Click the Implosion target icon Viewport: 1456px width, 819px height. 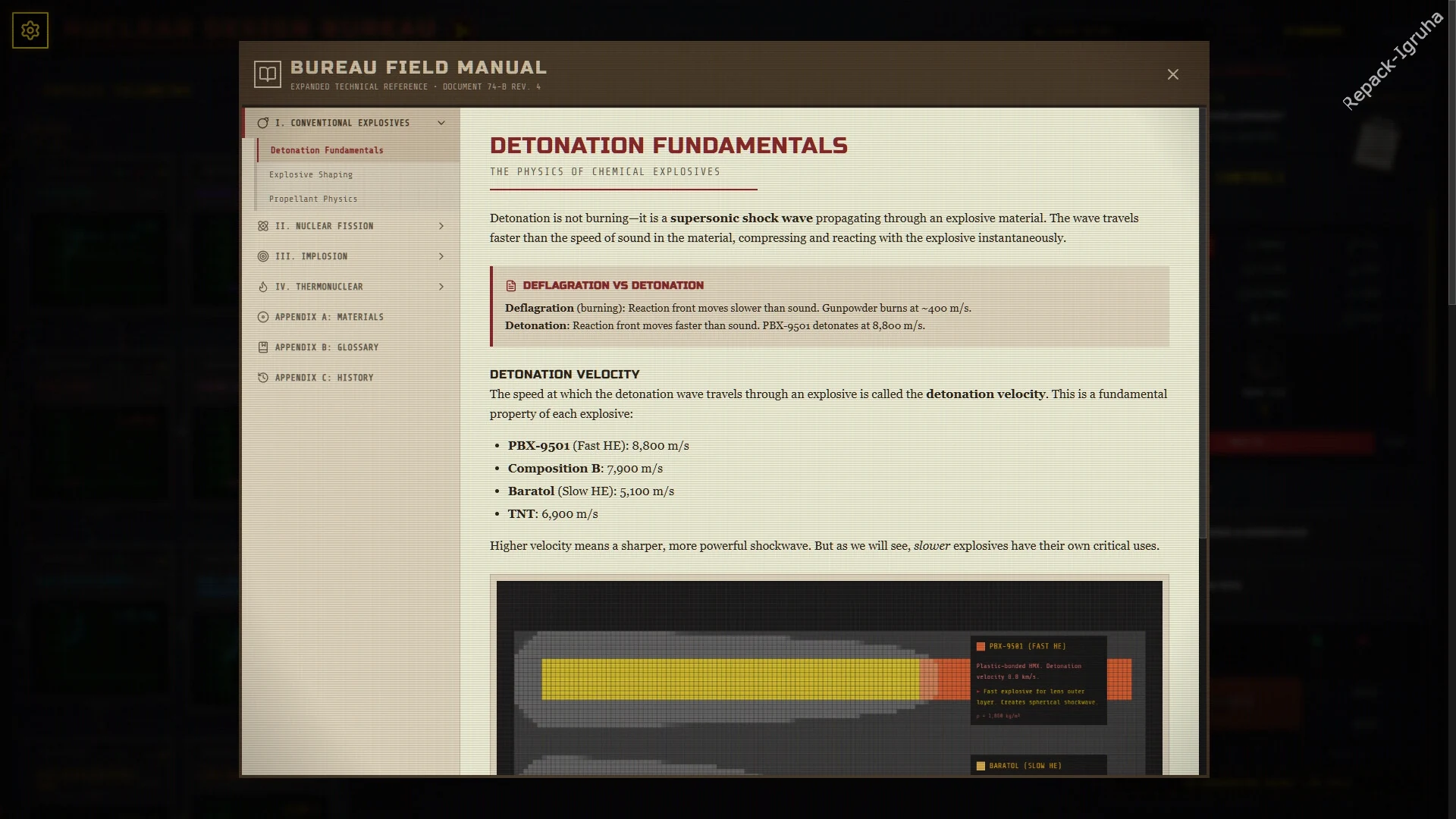(x=263, y=256)
